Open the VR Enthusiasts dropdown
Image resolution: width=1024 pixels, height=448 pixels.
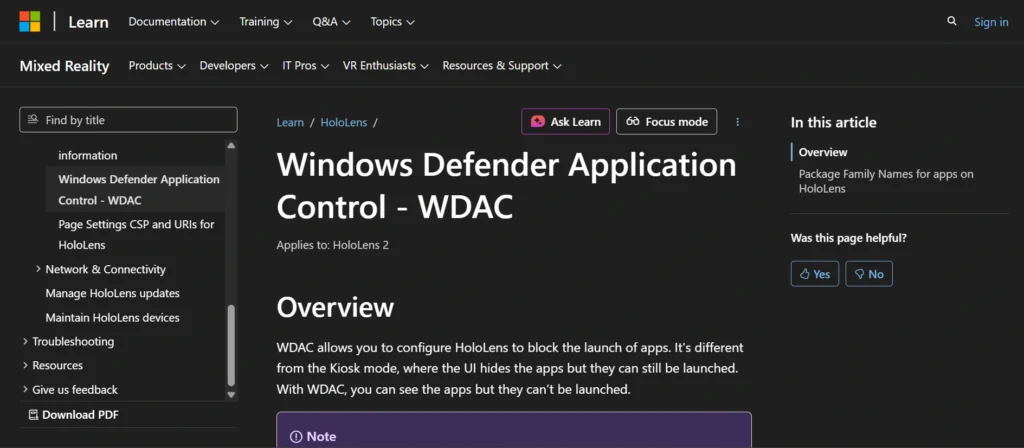385,65
